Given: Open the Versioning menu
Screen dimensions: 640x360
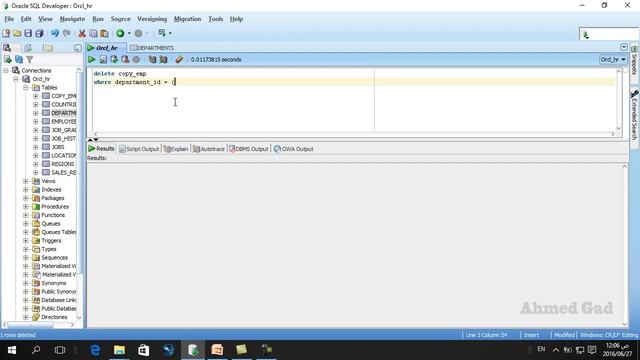Looking at the screenshot, I should coord(152,19).
